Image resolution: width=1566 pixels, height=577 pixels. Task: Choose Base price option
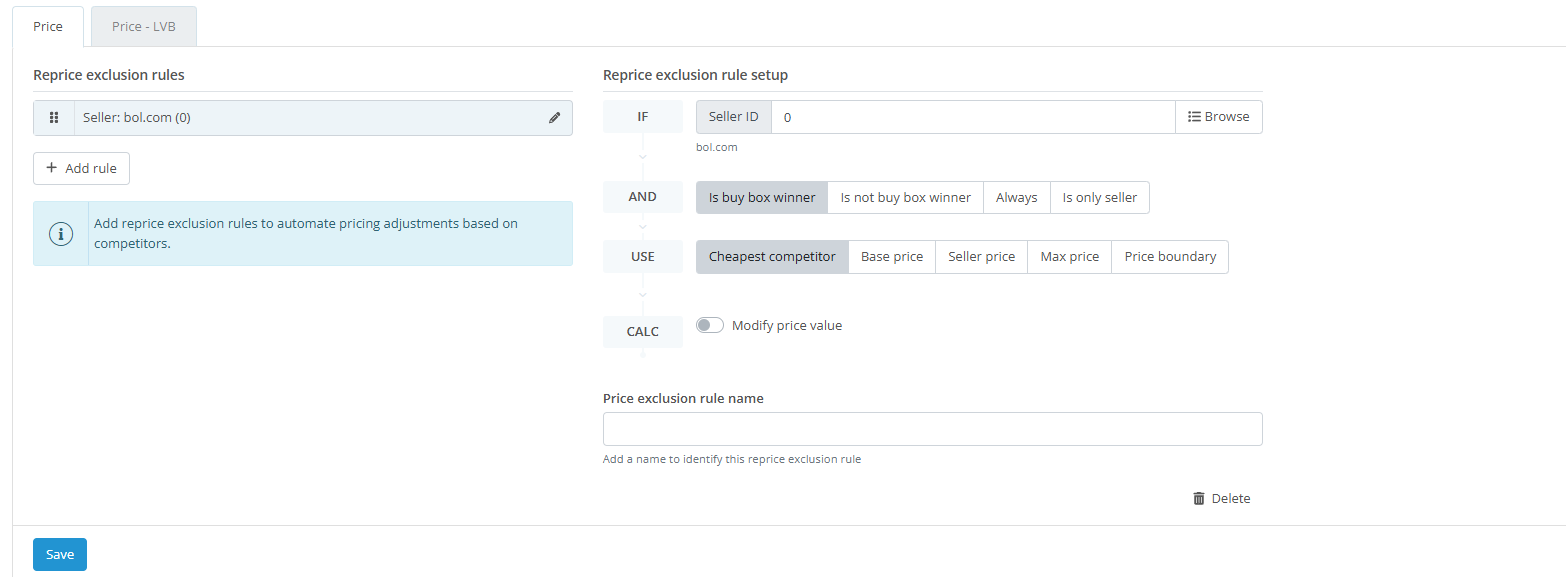click(x=892, y=257)
